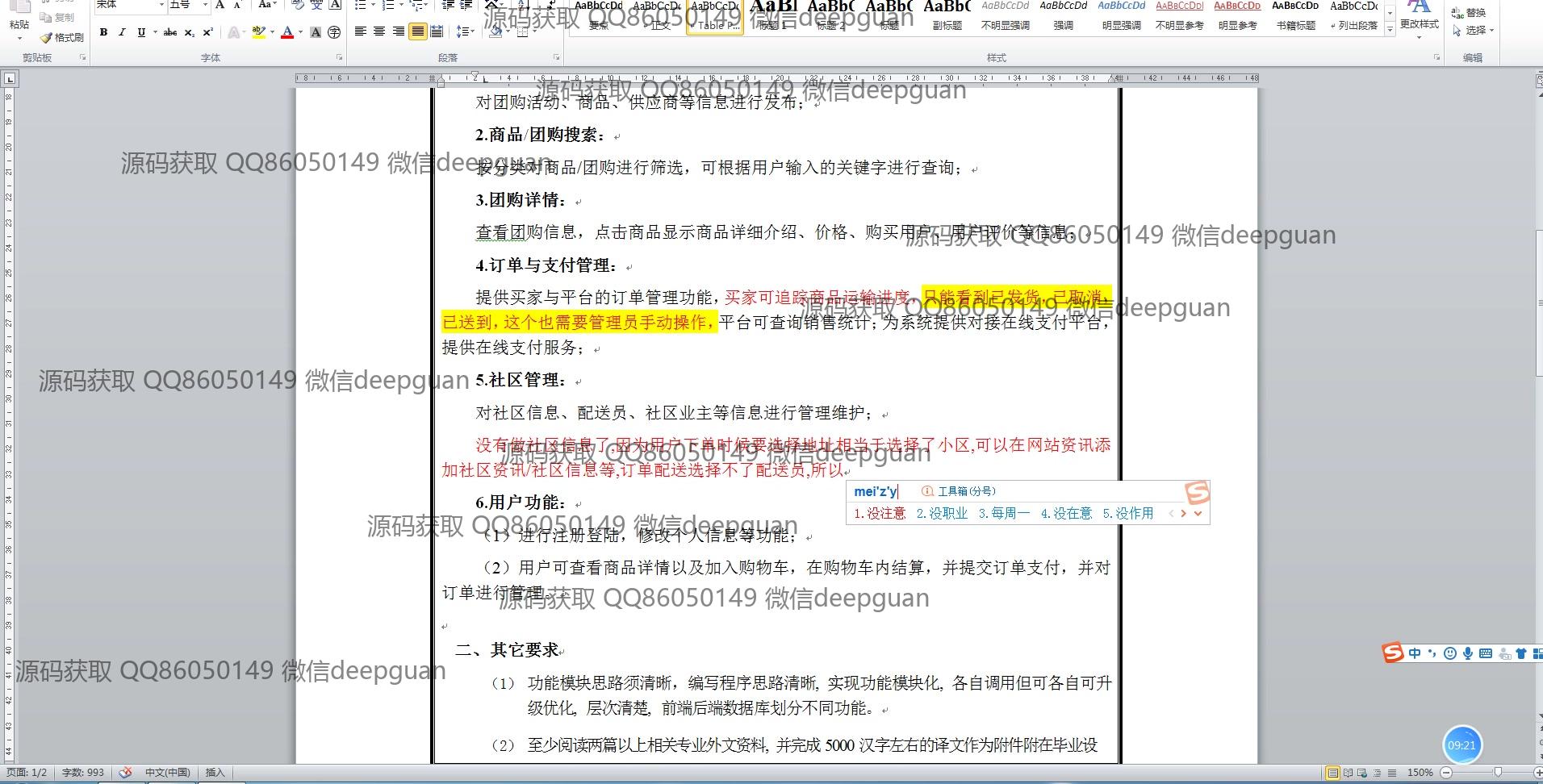Open the font size dropdown showing 五号
The image size is (1543, 784).
pyautogui.click(x=205, y=5)
